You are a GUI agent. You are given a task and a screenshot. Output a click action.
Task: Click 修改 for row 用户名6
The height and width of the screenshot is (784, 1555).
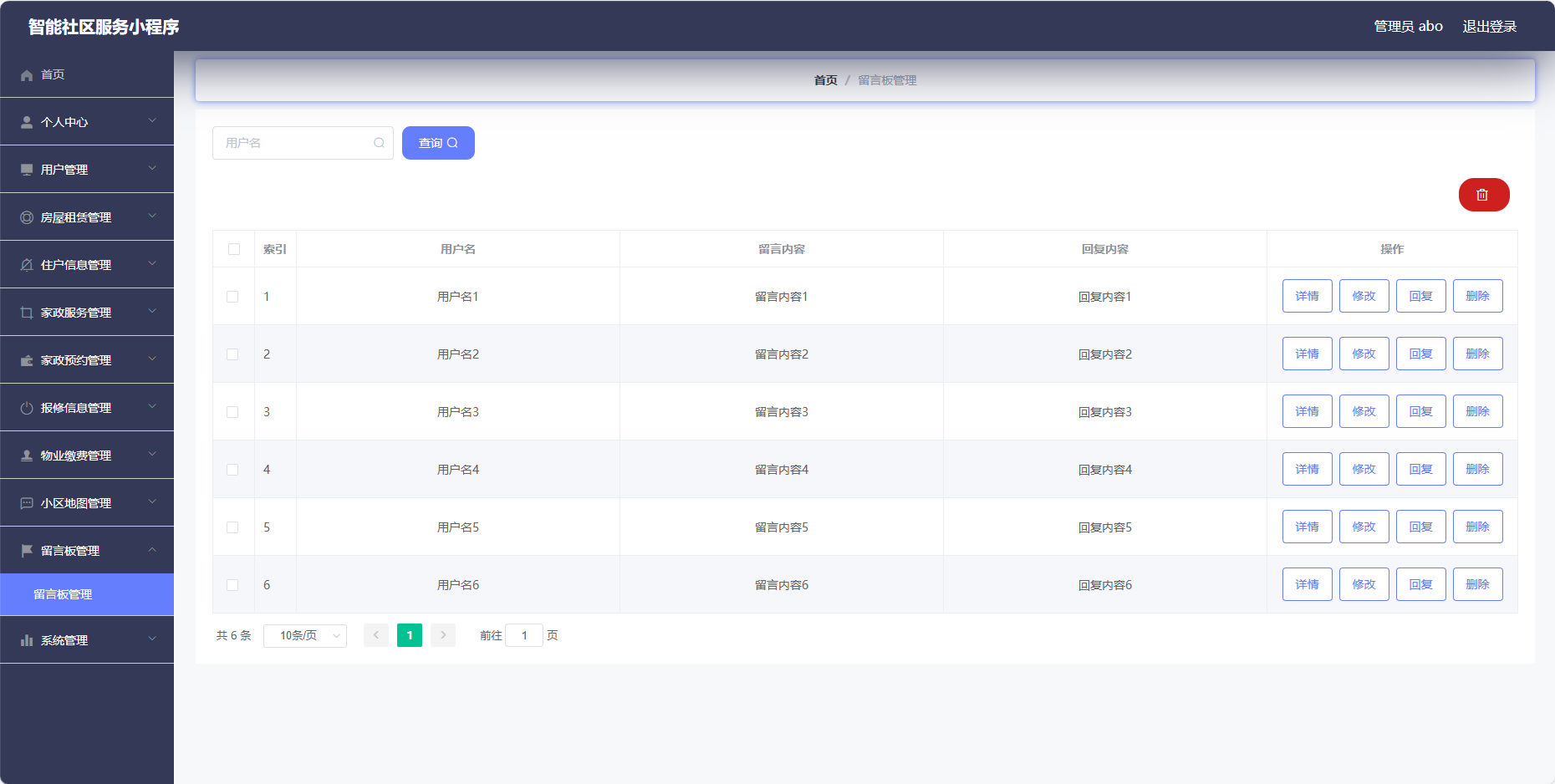coord(1364,584)
